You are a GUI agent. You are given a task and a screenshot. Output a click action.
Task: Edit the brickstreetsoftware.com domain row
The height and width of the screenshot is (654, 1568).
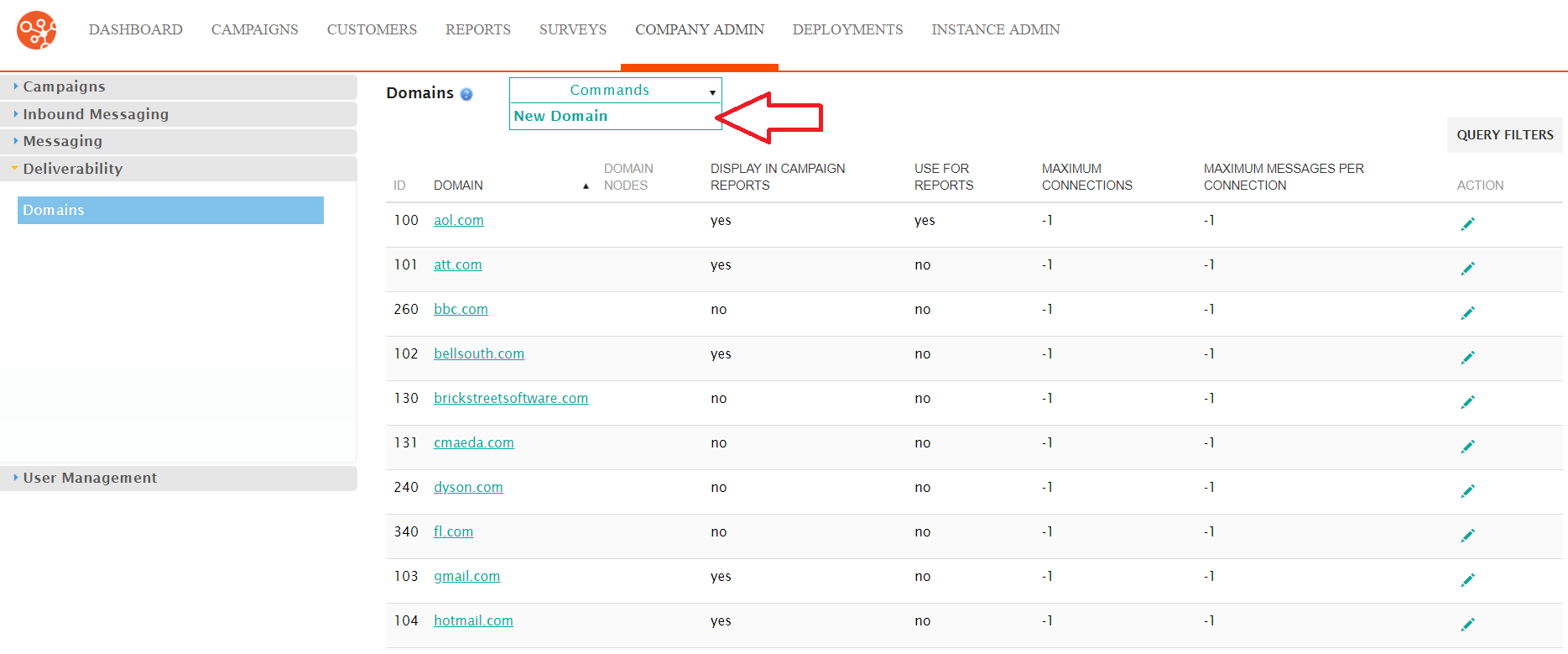(x=1467, y=401)
